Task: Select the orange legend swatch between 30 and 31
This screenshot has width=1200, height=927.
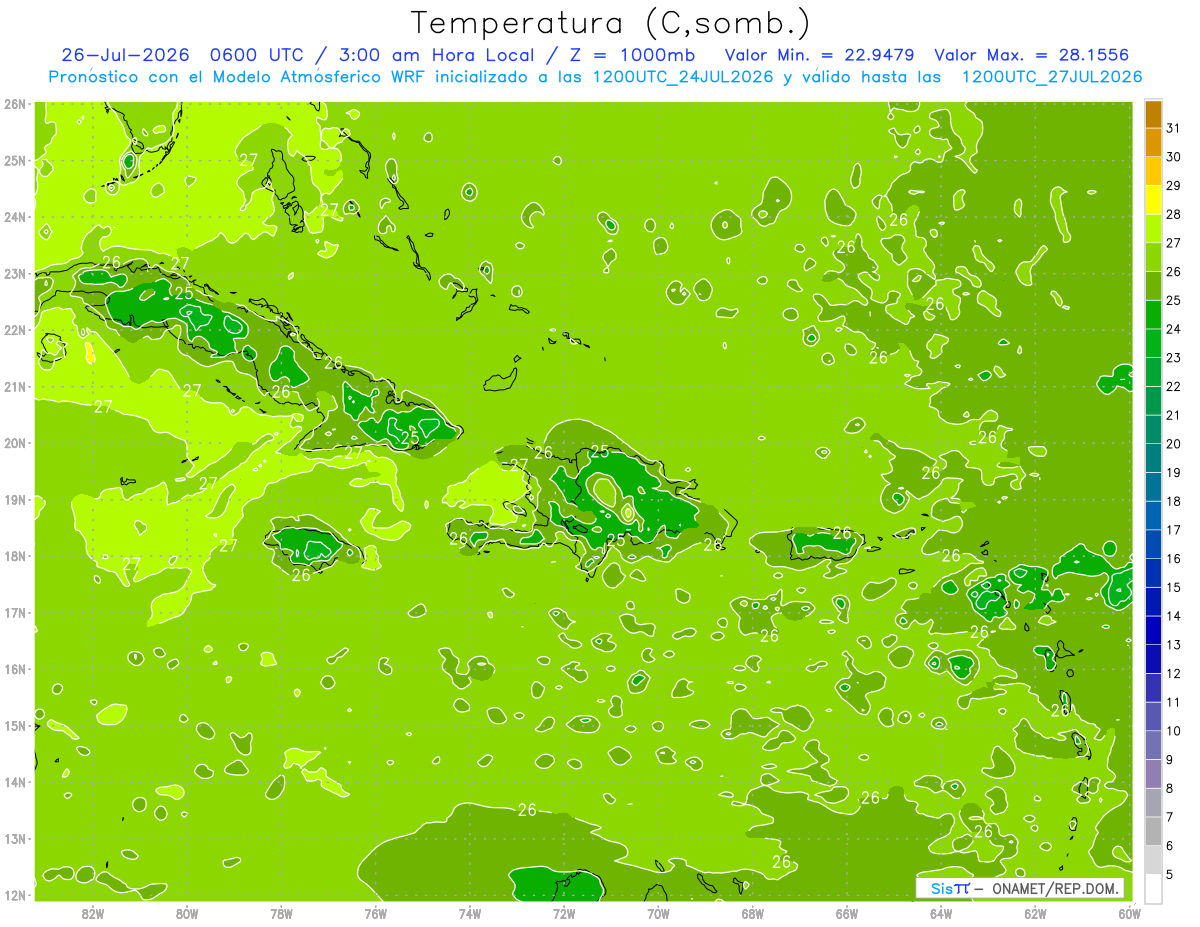Action: point(1153,142)
